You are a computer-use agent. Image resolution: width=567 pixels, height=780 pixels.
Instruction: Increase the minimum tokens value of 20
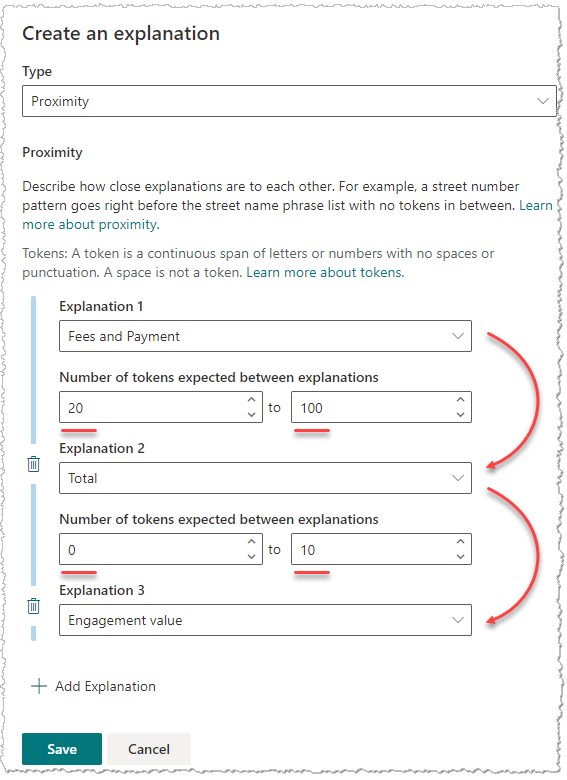point(252,399)
